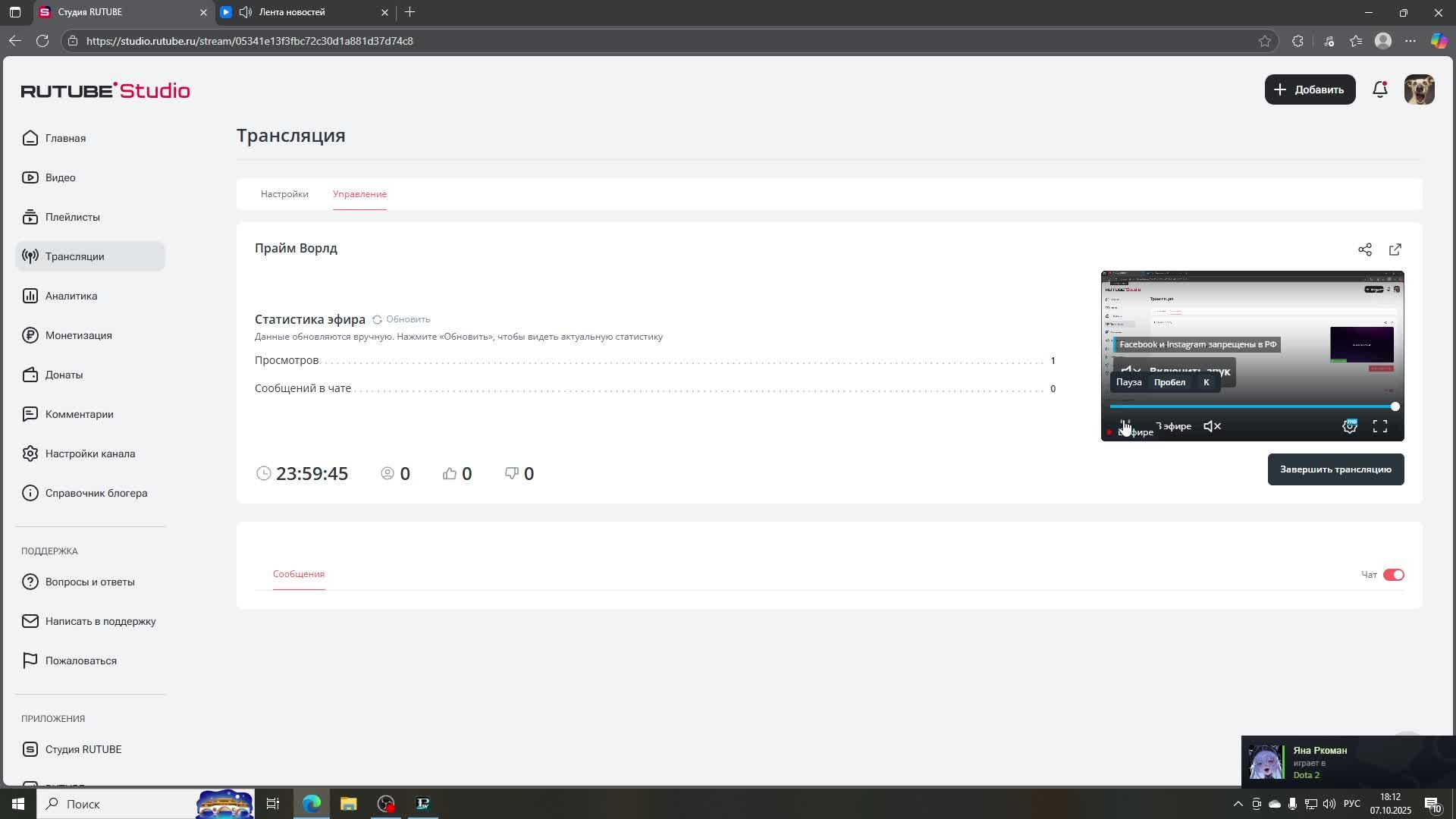This screenshot has height=819, width=1456.
Task: Unmute the stream preview player
Action: click(1212, 426)
